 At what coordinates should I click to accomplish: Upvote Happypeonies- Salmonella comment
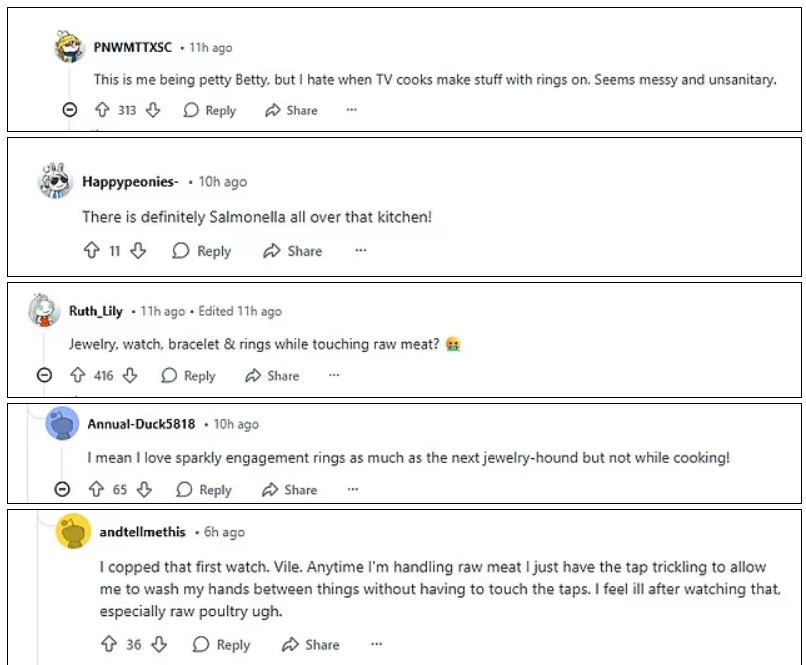click(x=94, y=251)
